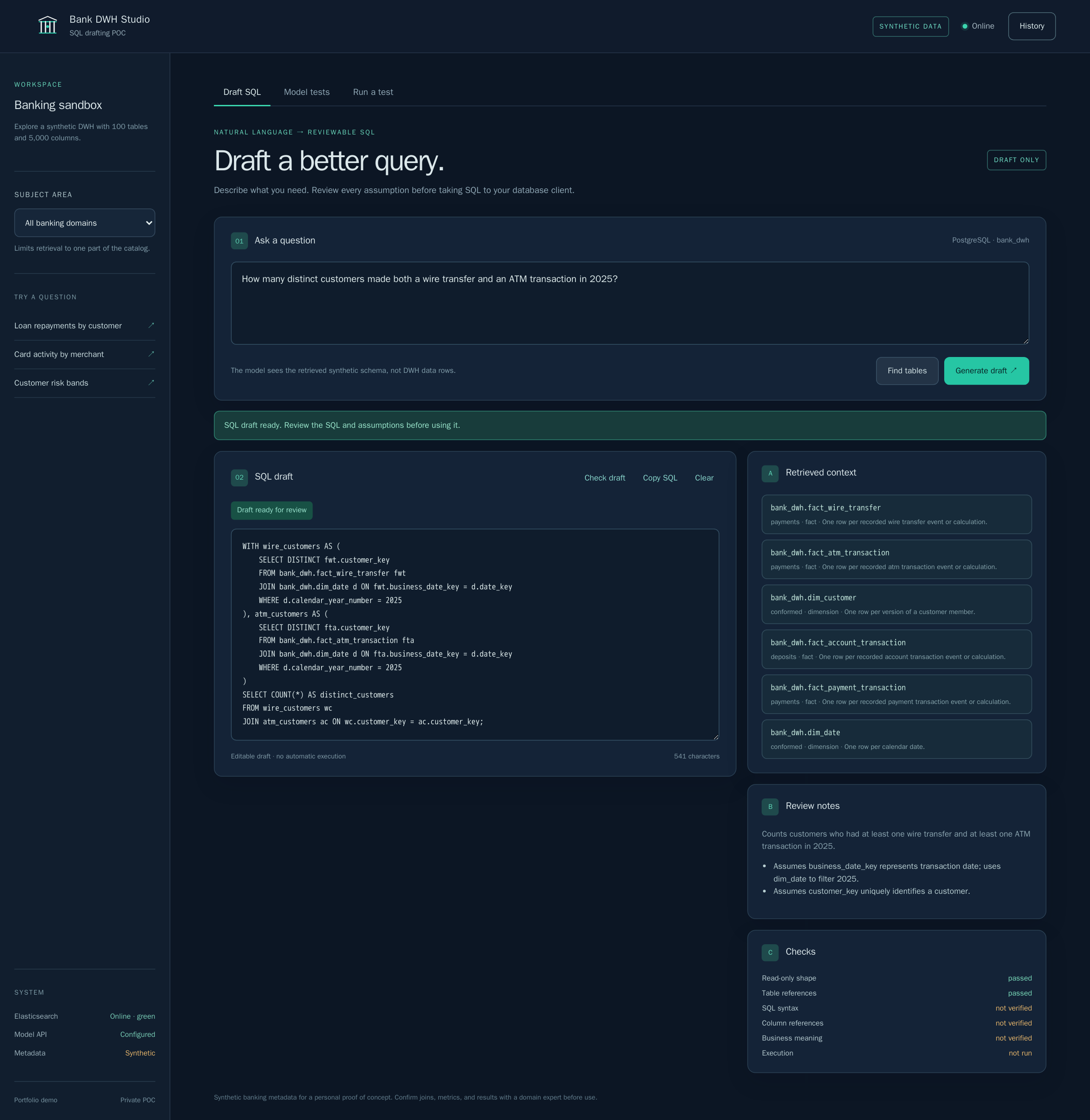Viewport: 1090px width, 1120px height.
Task: Click the B badge of Review notes
Action: pos(770,807)
